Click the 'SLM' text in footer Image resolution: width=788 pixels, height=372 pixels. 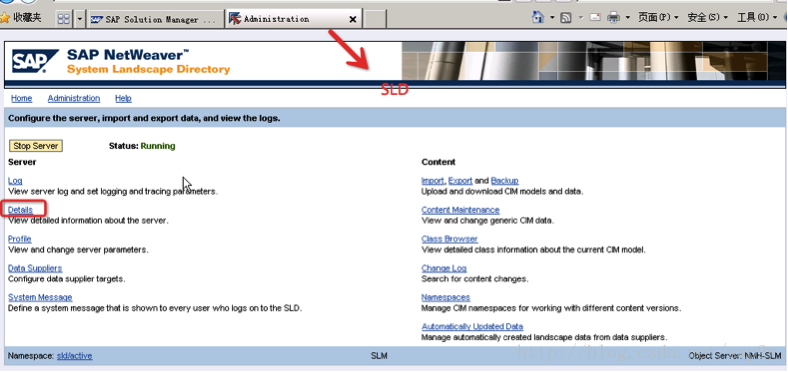coord(379,356)
